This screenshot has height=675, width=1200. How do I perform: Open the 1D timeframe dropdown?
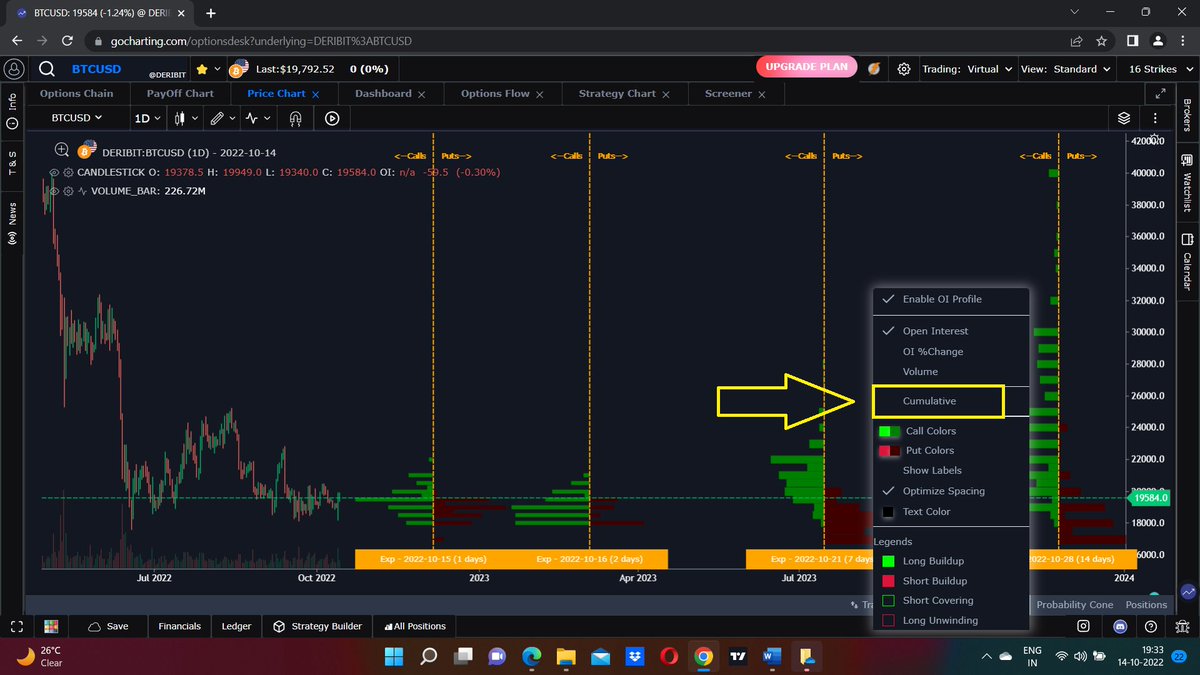[x=146, y=118]
